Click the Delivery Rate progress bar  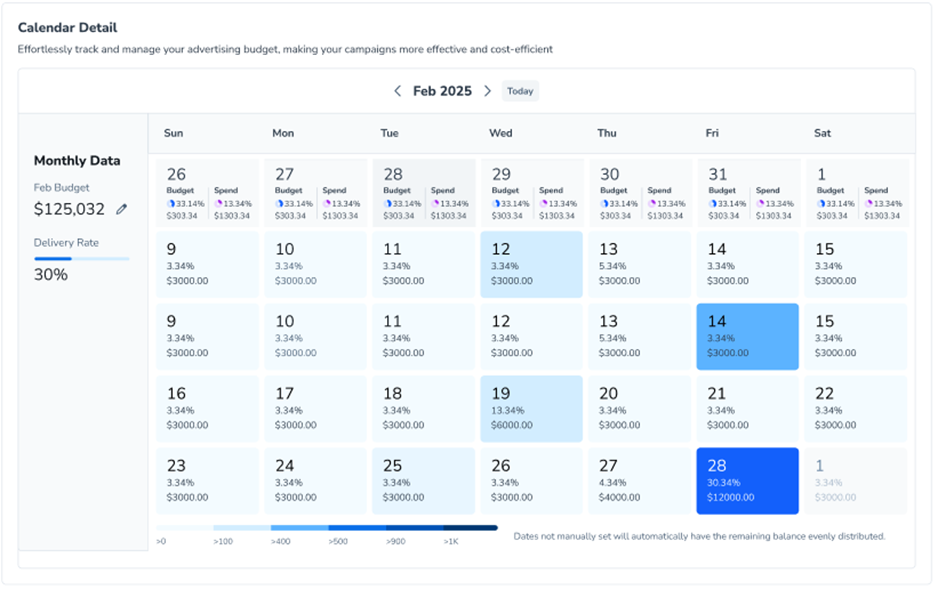(x=81, y=259)
